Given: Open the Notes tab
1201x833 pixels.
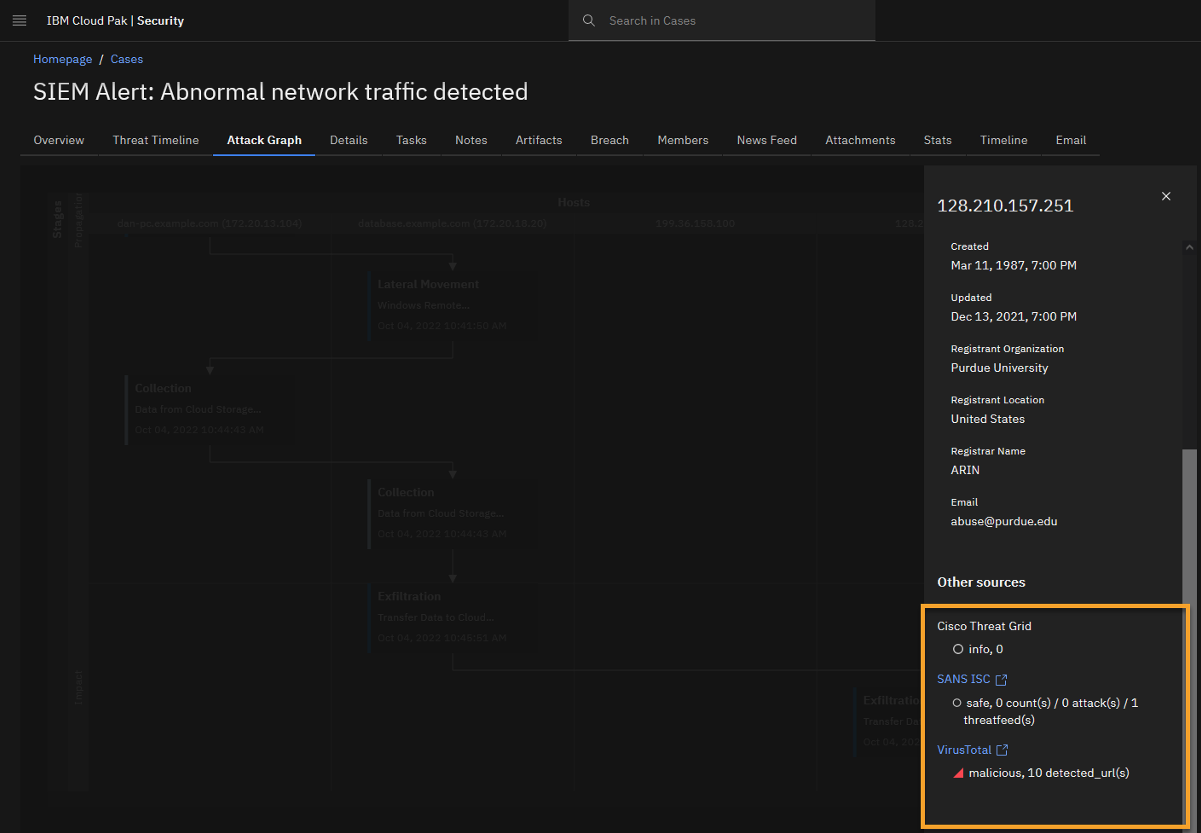Looking at the screenshot, I should (471, 140).
